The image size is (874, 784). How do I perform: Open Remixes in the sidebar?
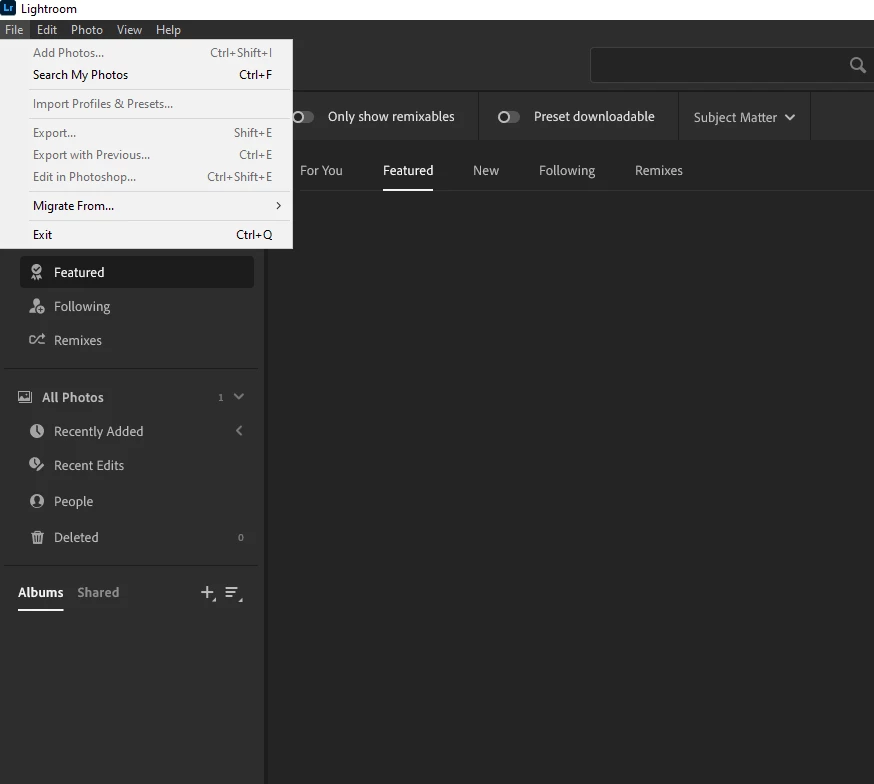[137, 340]
